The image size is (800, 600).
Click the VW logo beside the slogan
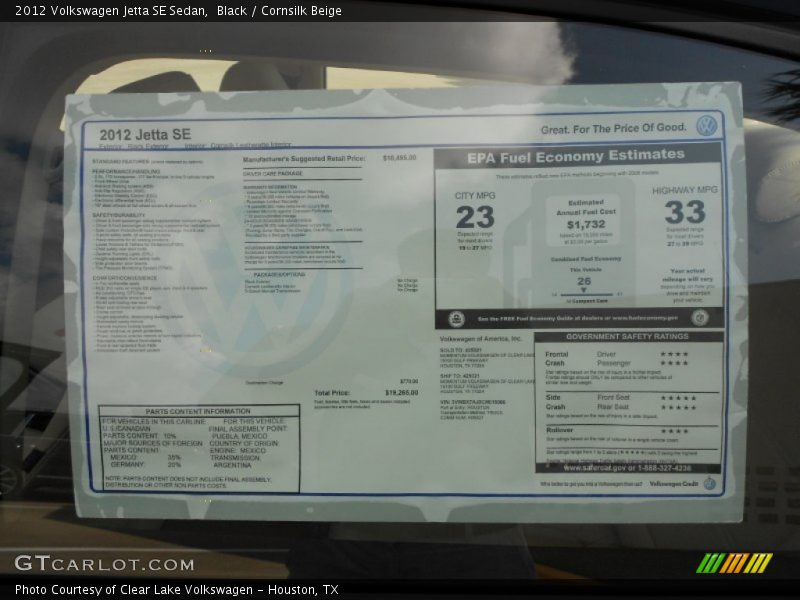point(707,126)
